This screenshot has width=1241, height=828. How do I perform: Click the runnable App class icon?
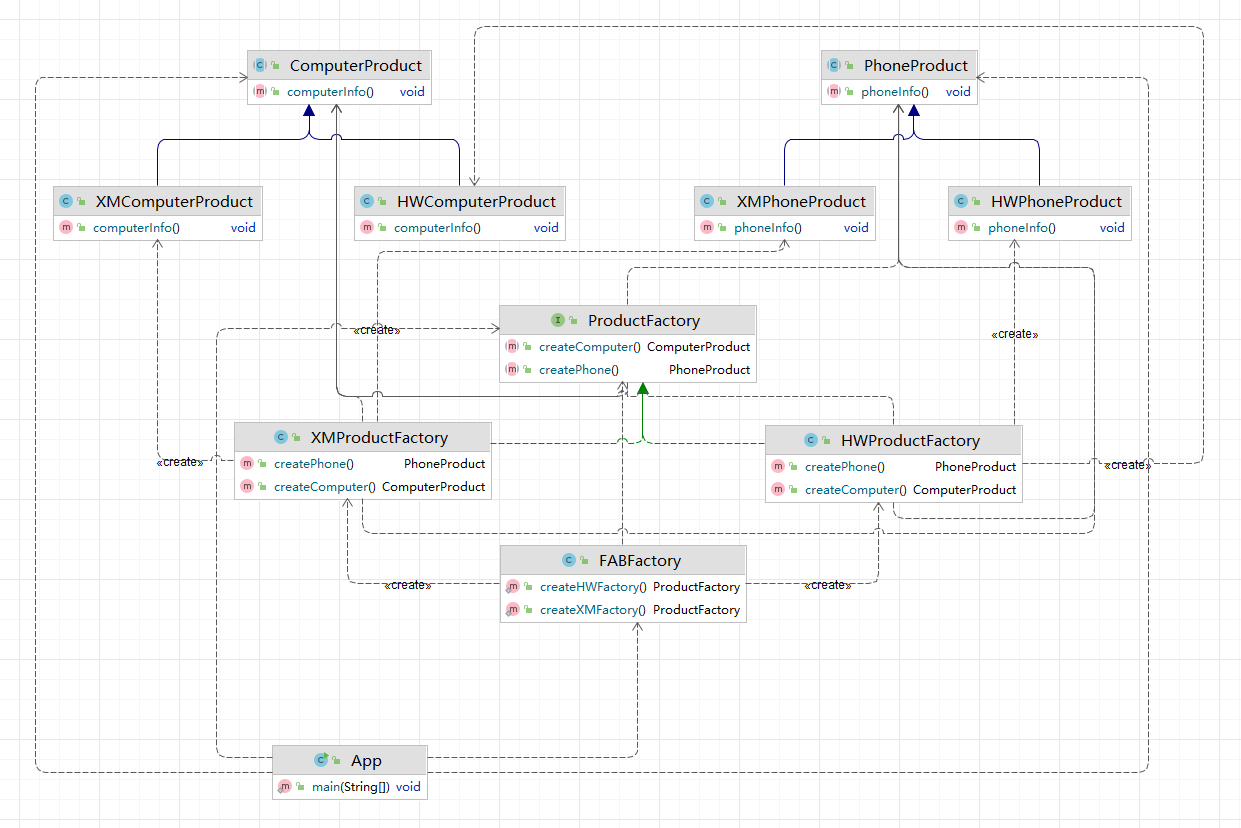tap(322, 760)
